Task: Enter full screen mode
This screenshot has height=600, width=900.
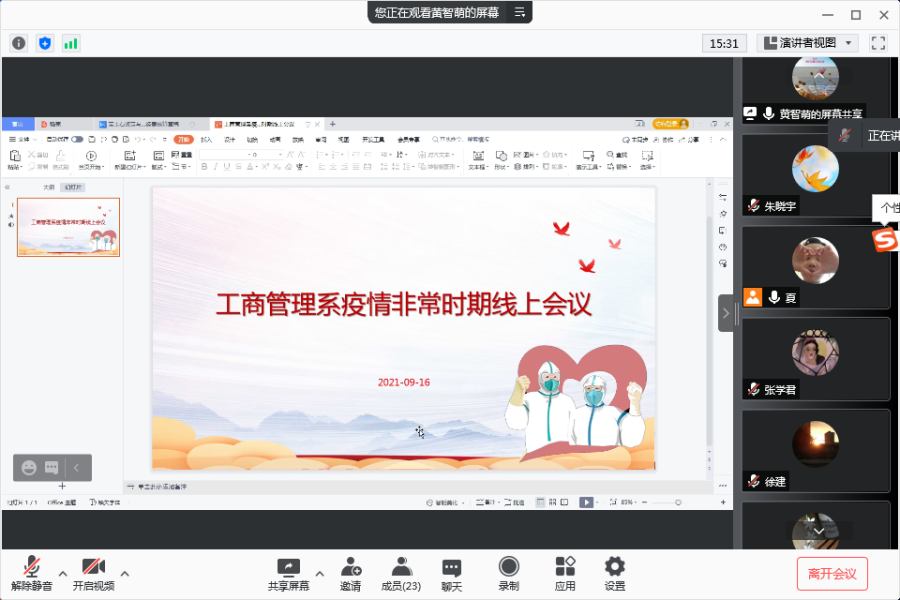Action: coord(878,43)
